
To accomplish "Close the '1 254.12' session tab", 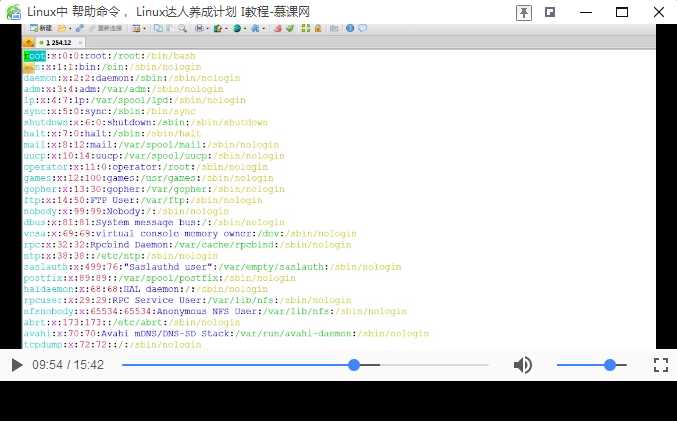I will (80, 43).
